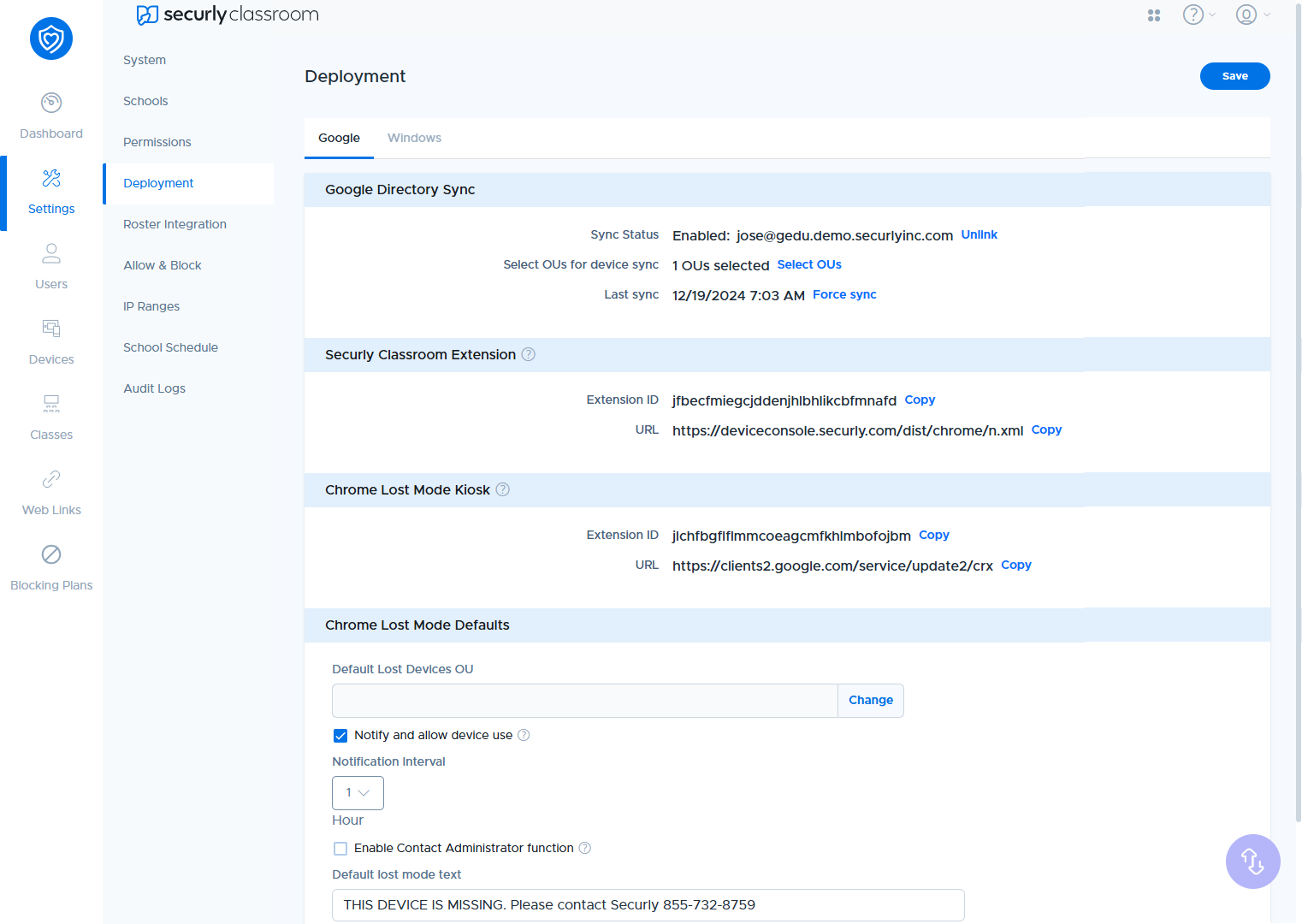The width and height of the screenshot is (1302, 924).
Task: Click the Unlink link
Action: (x=979, y=234)
